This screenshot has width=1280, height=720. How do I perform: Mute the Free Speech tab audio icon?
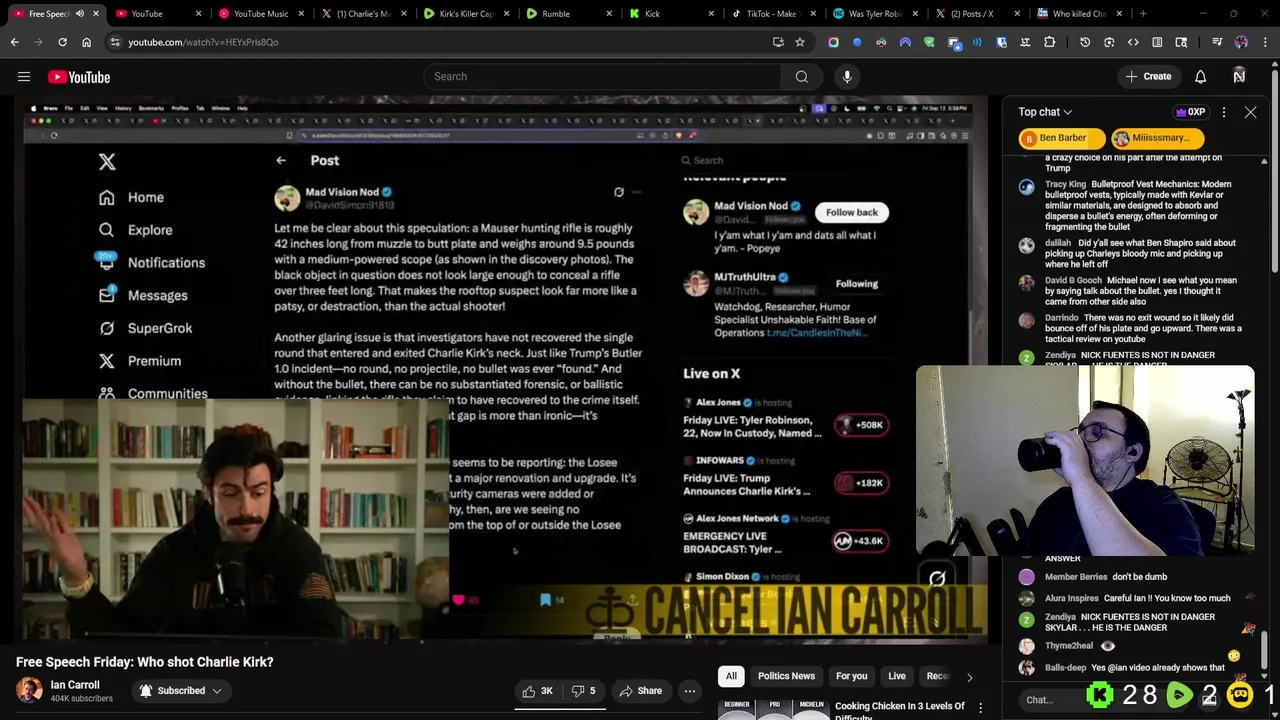(80, 14)
